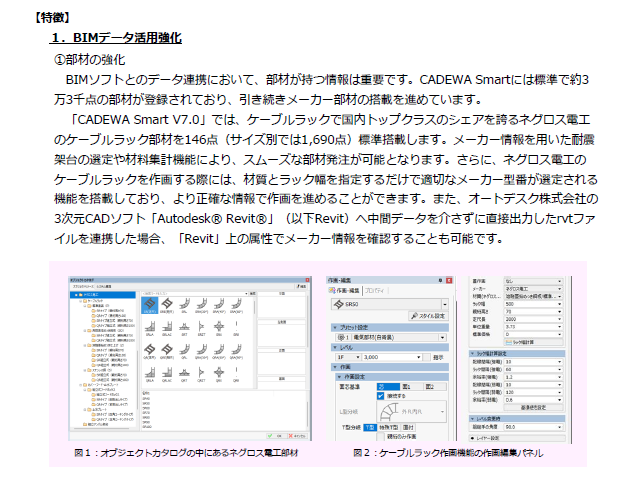Screen dimensions: 627x477
Task: Collapse the プリセット設定 section
Action: pyautogui.click(x=337, y=327)
